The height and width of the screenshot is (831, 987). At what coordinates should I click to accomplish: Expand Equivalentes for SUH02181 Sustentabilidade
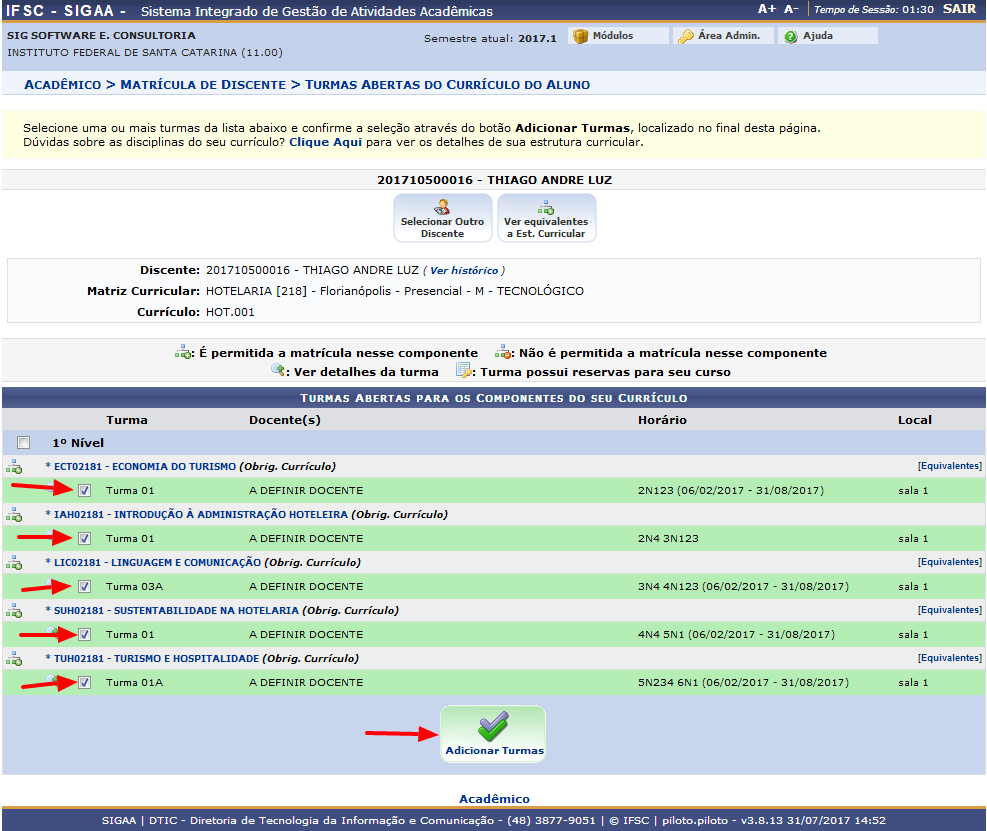949,610
